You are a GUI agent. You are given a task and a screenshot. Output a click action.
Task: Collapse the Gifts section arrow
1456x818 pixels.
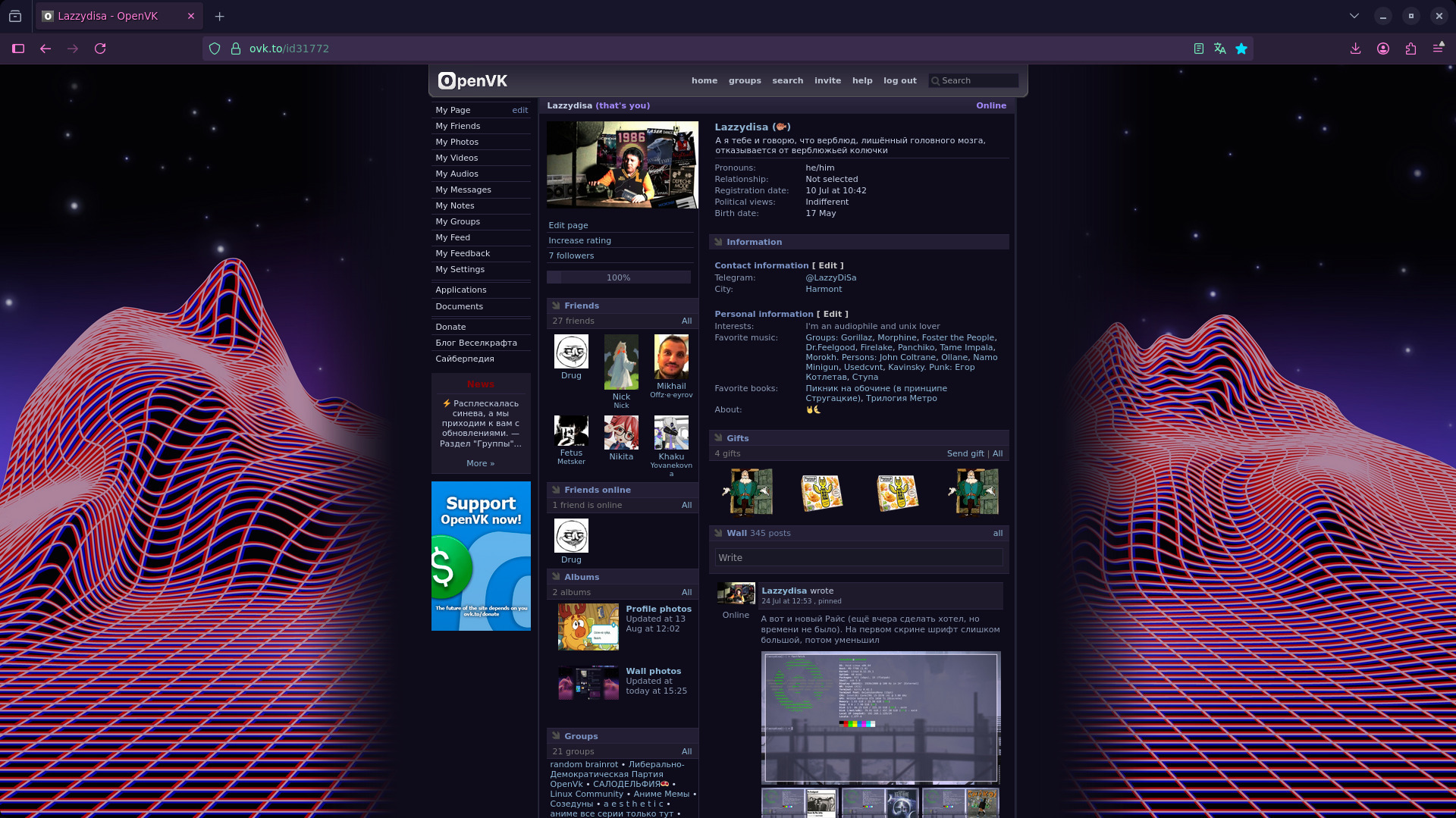point(718,438)
